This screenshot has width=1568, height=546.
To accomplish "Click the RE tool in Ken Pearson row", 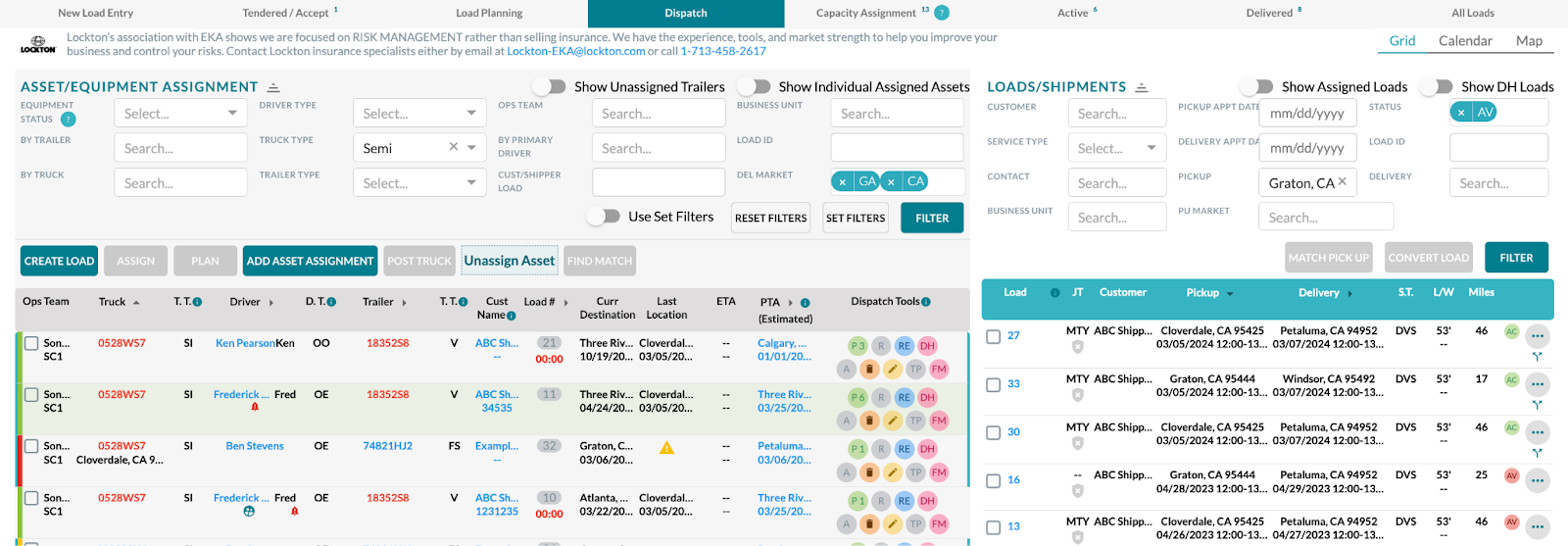I will (905, 345).
